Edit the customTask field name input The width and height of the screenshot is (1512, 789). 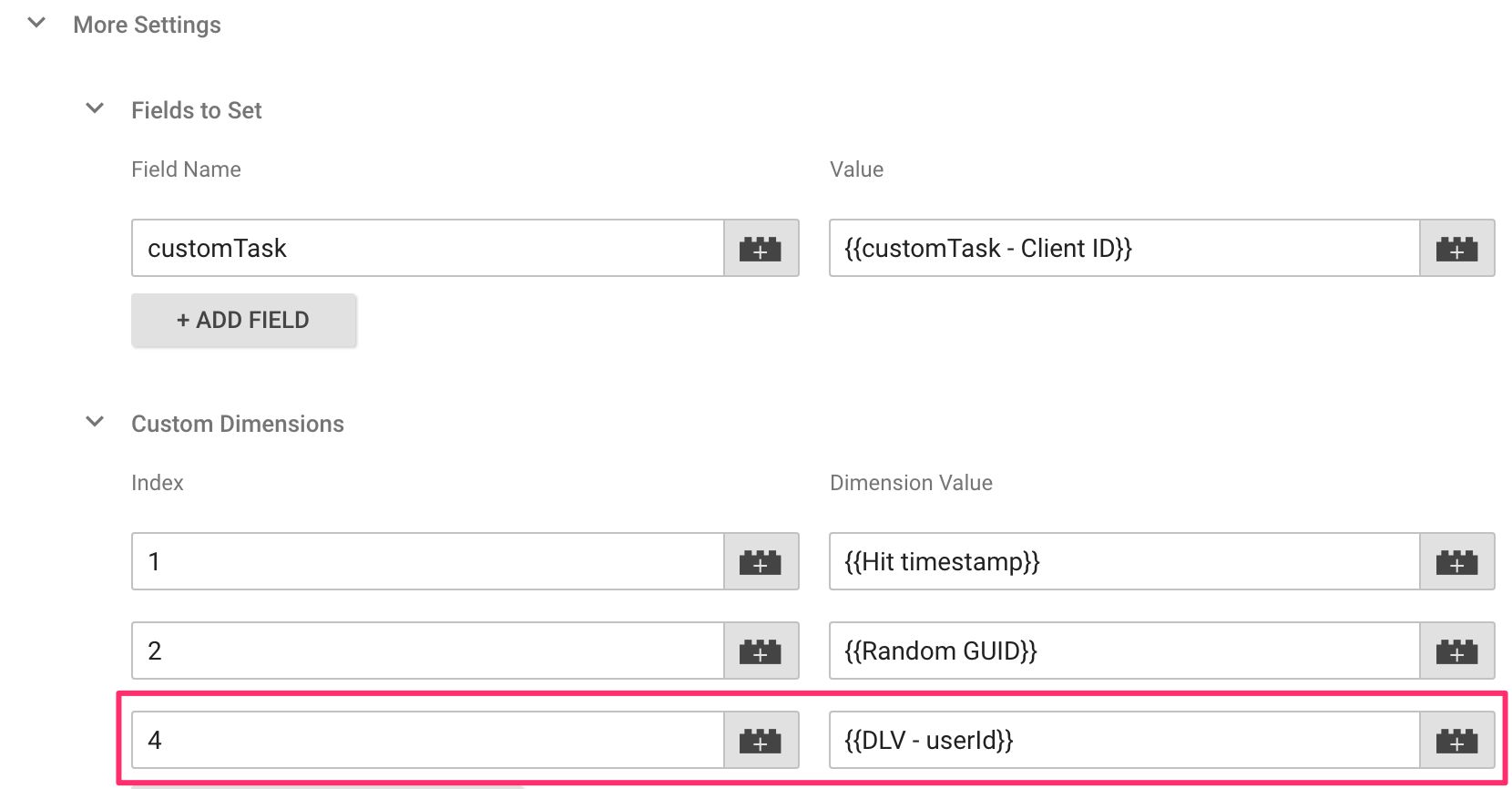[x=428, y=248]
